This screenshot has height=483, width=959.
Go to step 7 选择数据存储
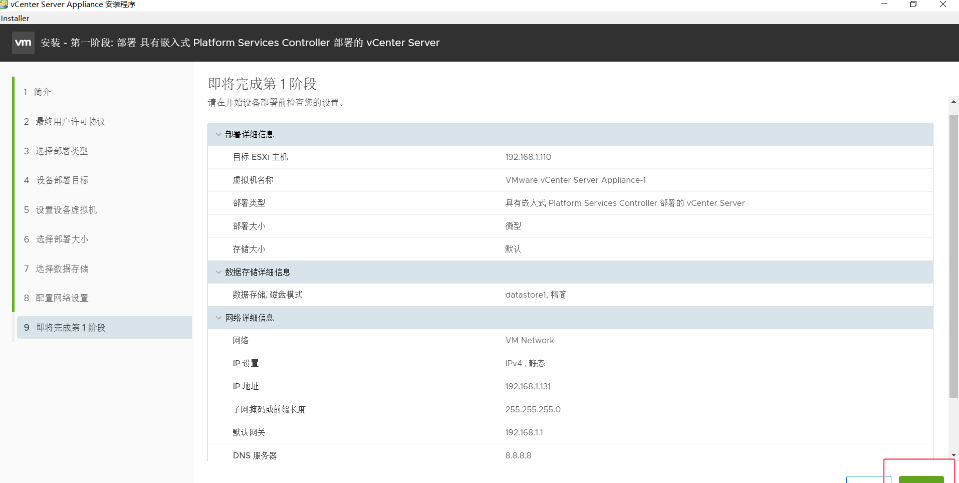pyautogui.click(x=56, y=268)
